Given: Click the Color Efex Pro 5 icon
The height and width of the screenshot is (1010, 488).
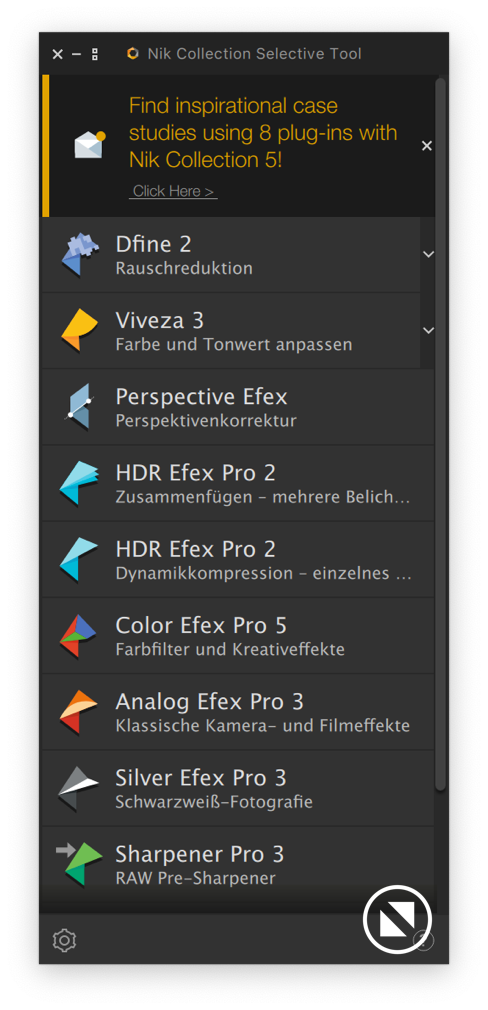Looking at the screenshot, I should coord(79,636).
